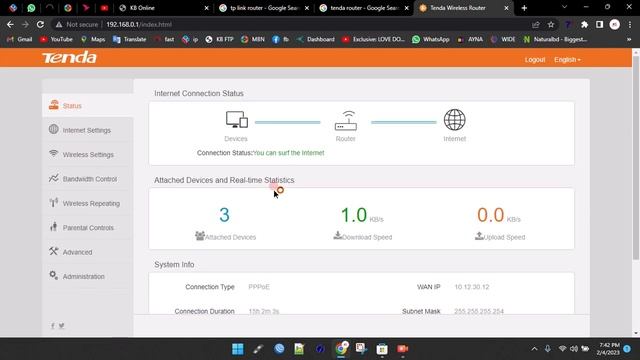Open Chrome from the taskbar
The width and height of the screenshot is (640, 360).
tap(341, 349)
